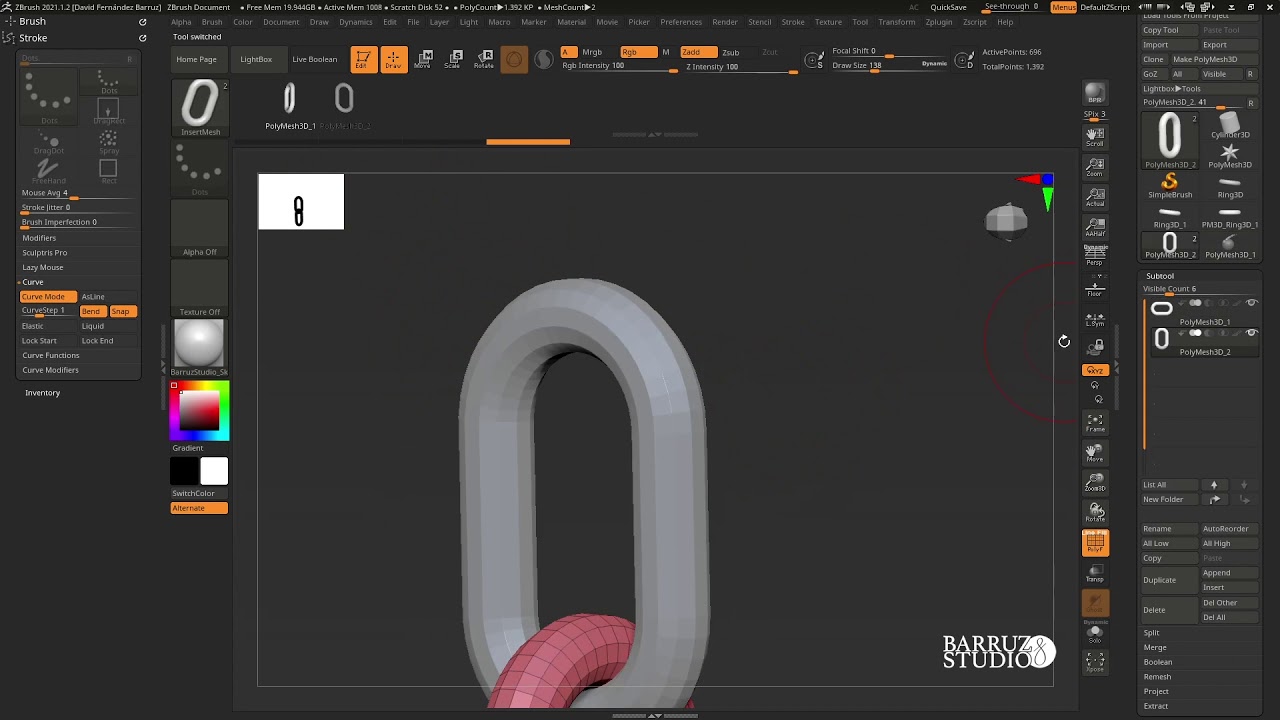Switch to the Move transform tool
The height and width of the screenshot is (720, 1280).
point(424,59)
